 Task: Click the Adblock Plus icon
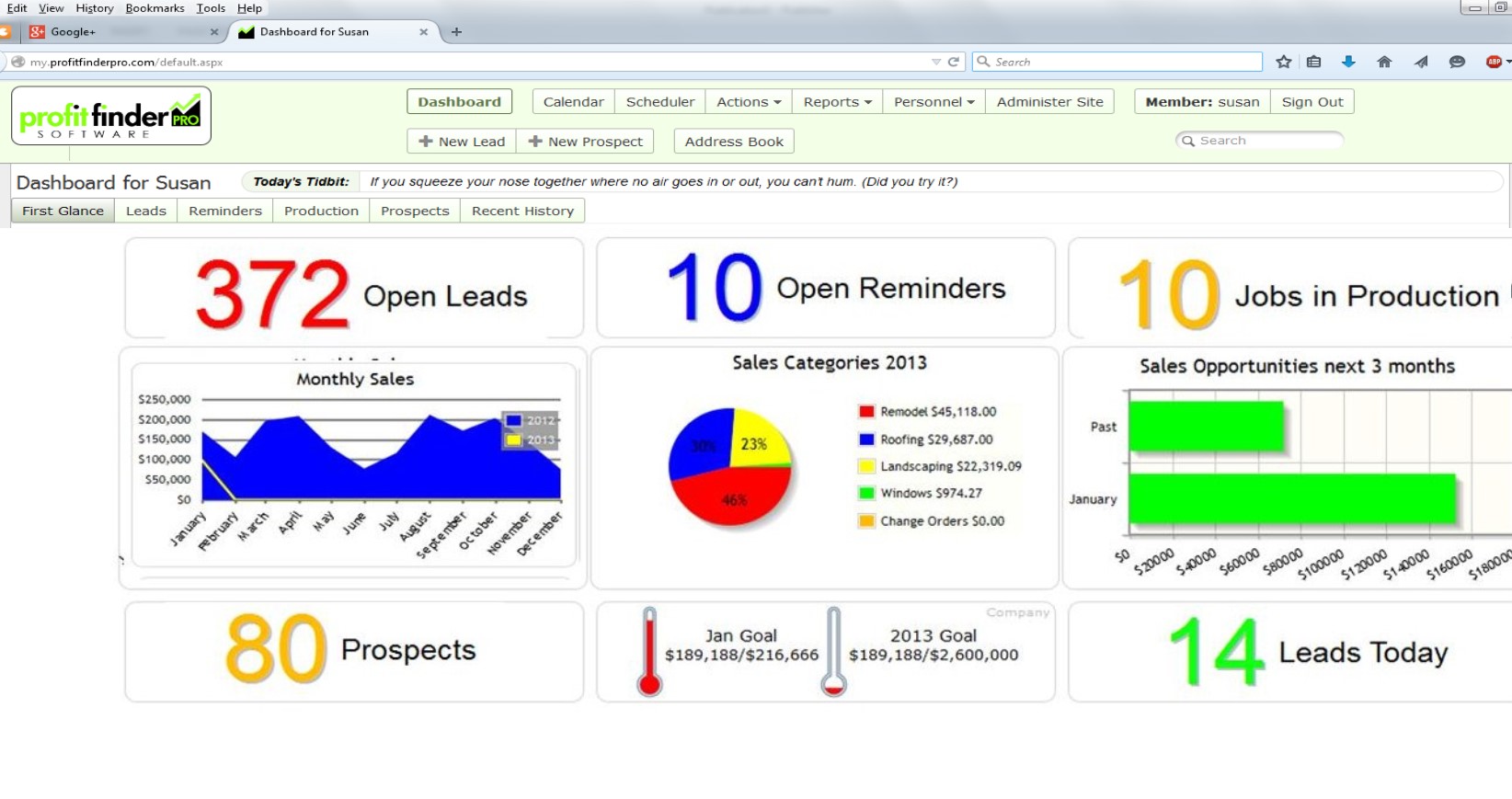[x=1495, y=62]
